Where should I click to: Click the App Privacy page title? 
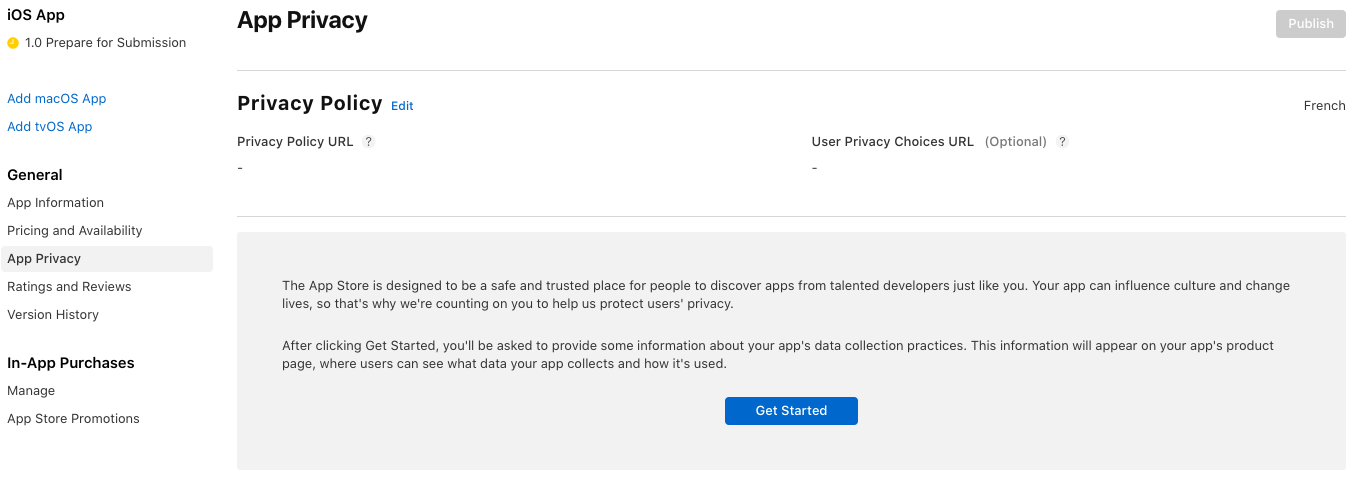[302, 21]
